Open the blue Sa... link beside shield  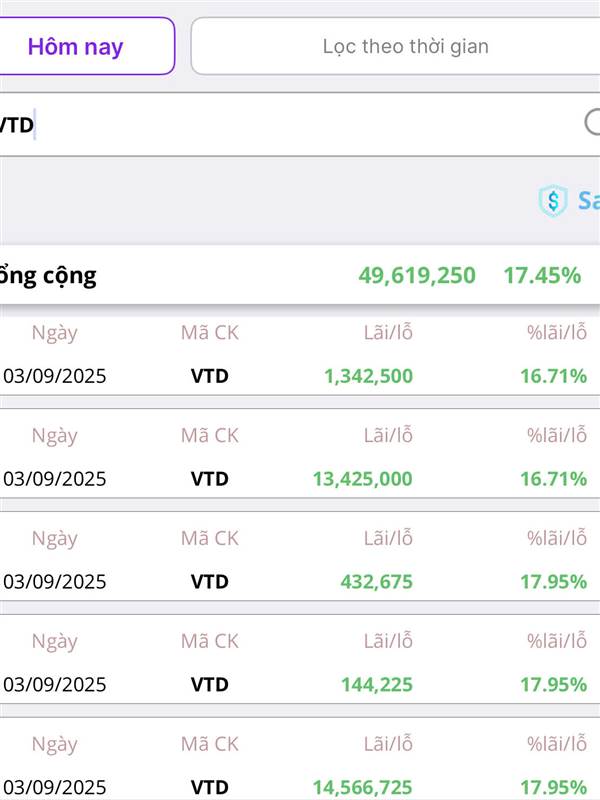click(x=588, y=201)
